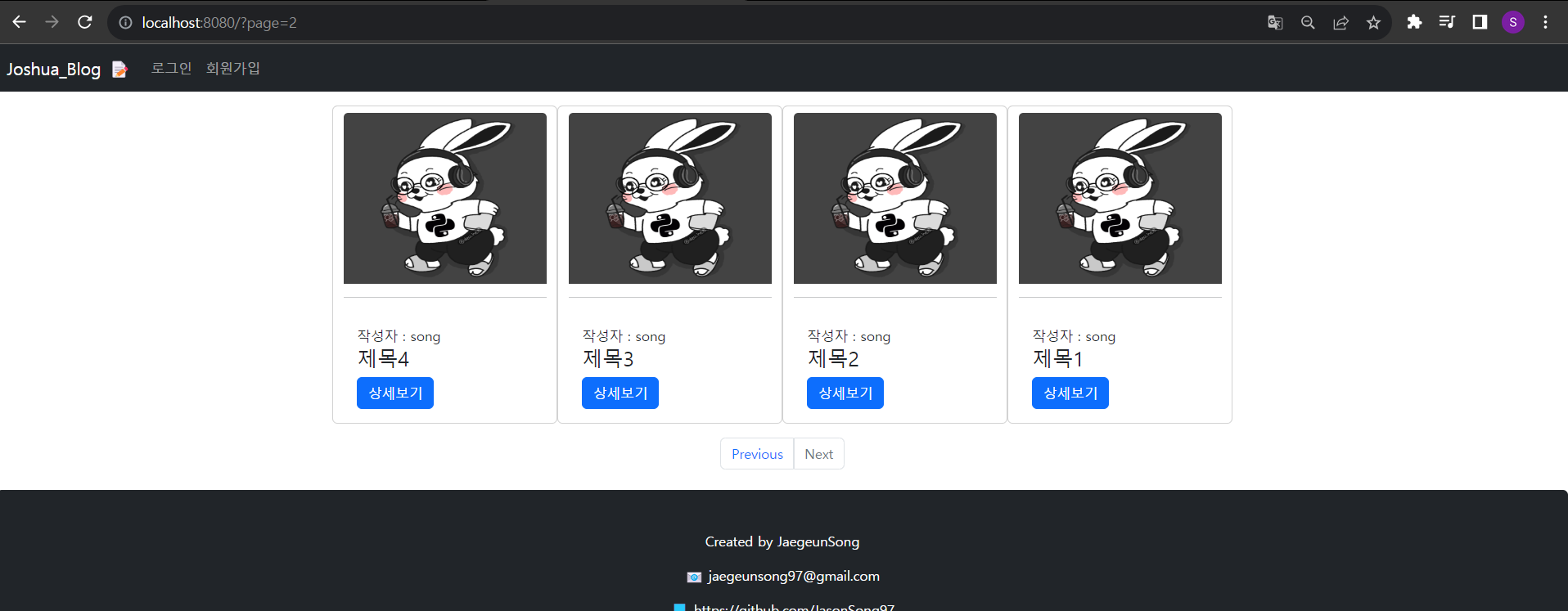1568x611 pixels.
Task: Open the translate page icon
Action: coord(1275,23)
